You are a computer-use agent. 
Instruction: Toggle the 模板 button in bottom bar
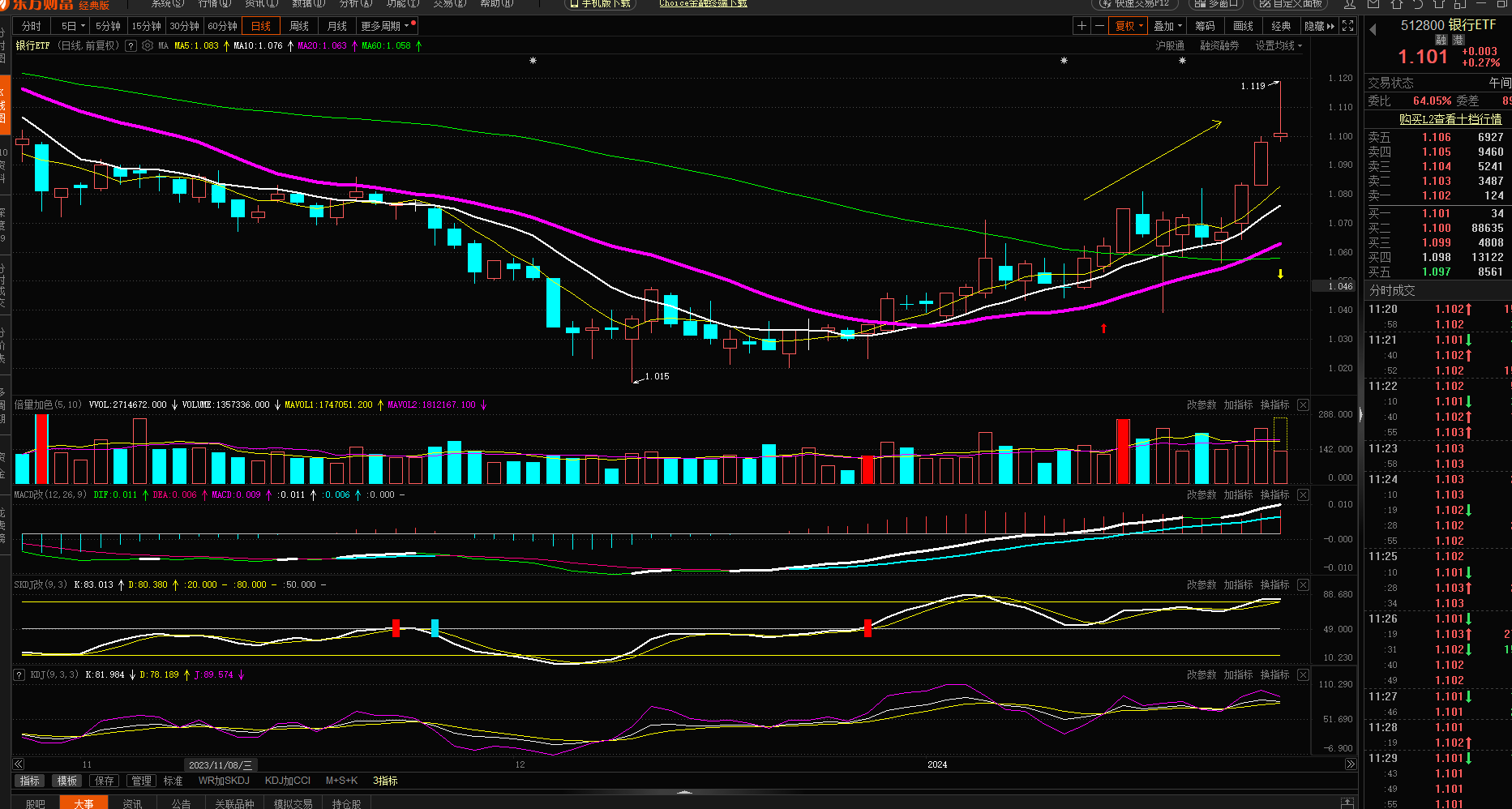tap(66, 781)
